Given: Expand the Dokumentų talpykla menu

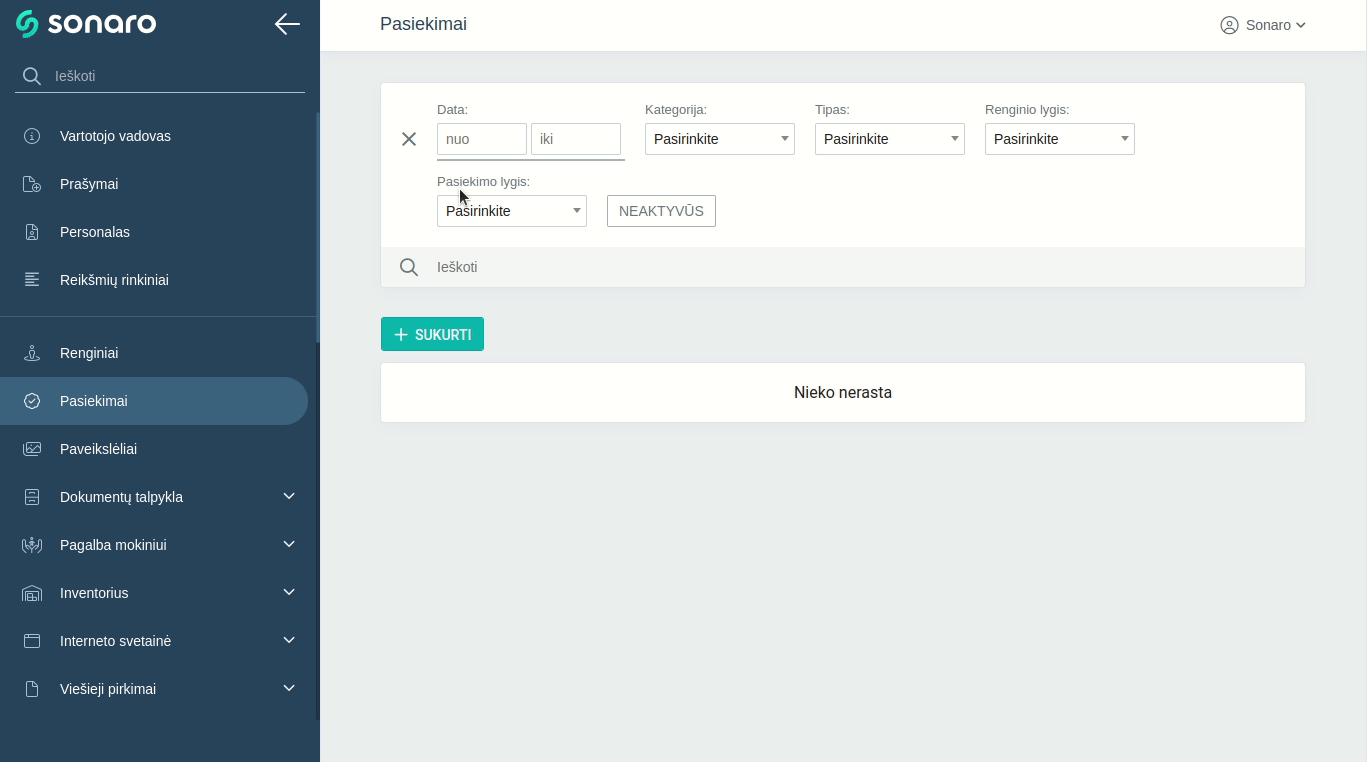Looking at the screenshot, I should pos(289,497).
